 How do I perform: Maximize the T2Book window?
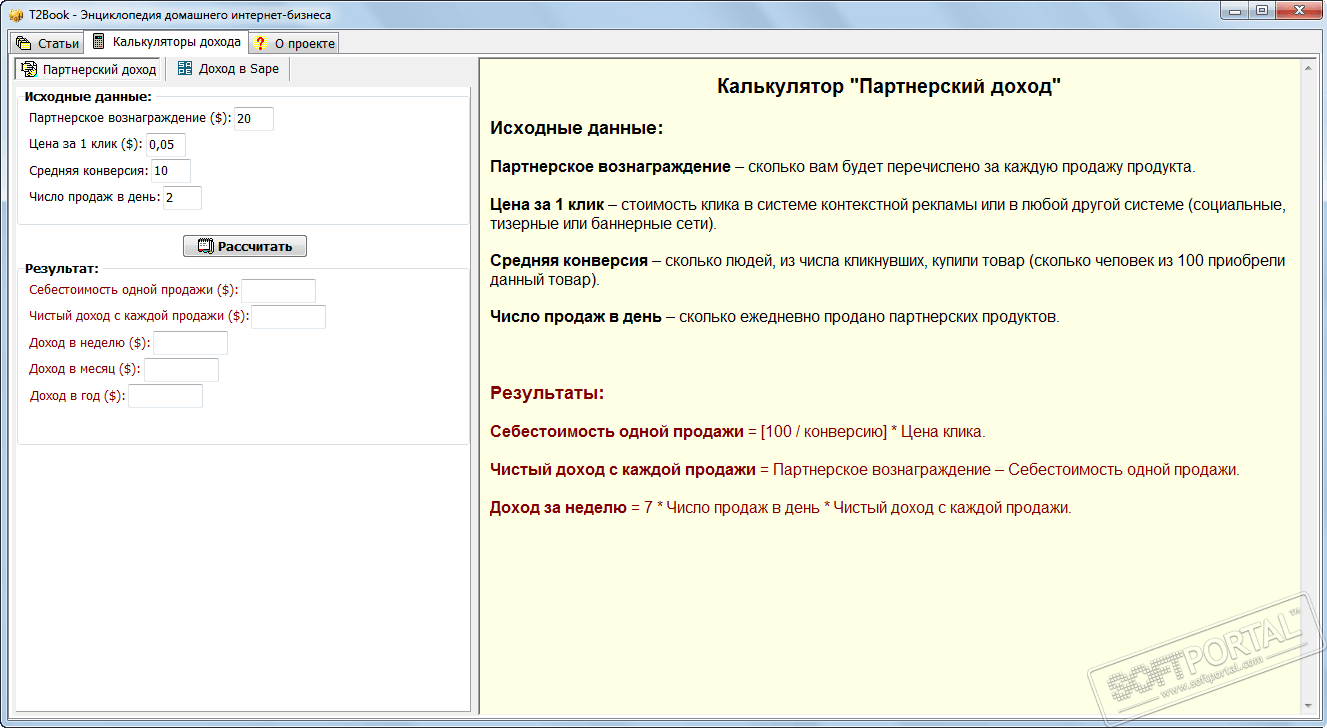[x=1262, y=11]
